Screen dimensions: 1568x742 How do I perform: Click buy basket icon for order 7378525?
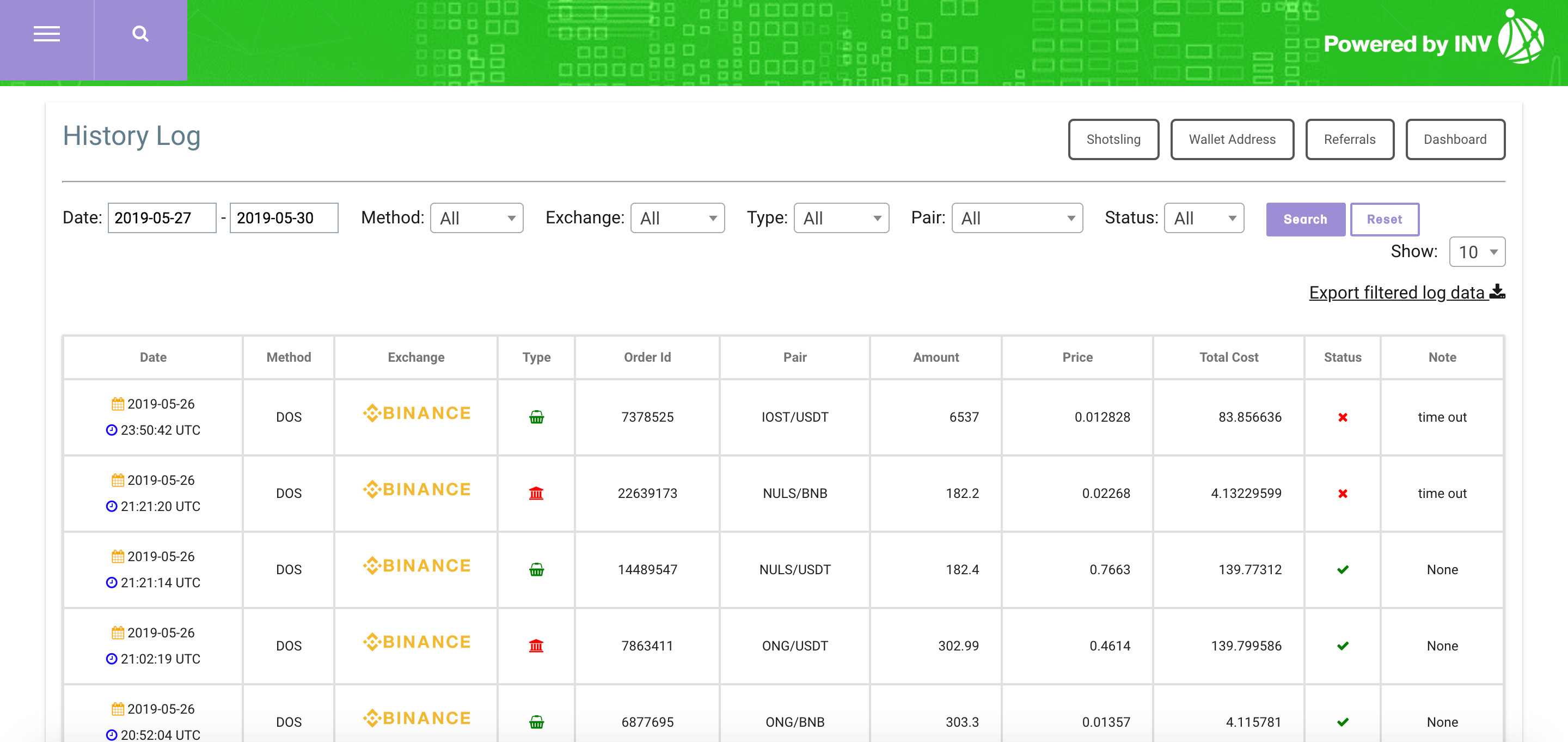coord(536,417)
